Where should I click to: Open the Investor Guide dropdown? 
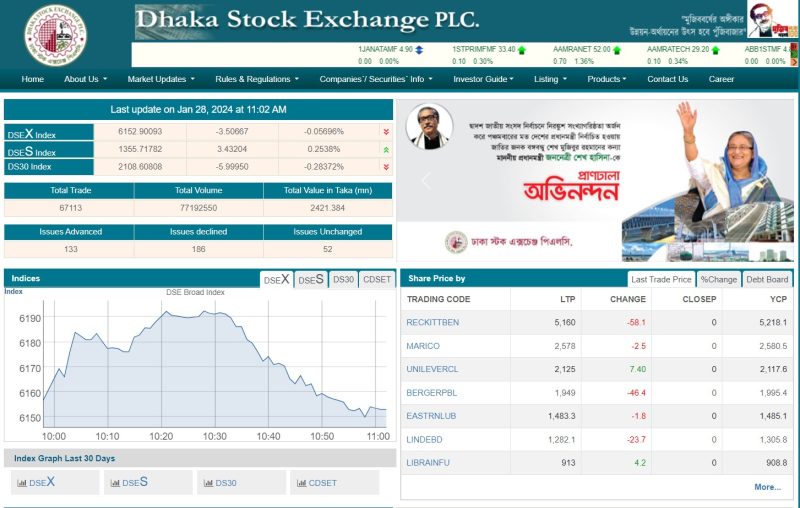click(483, 79)
